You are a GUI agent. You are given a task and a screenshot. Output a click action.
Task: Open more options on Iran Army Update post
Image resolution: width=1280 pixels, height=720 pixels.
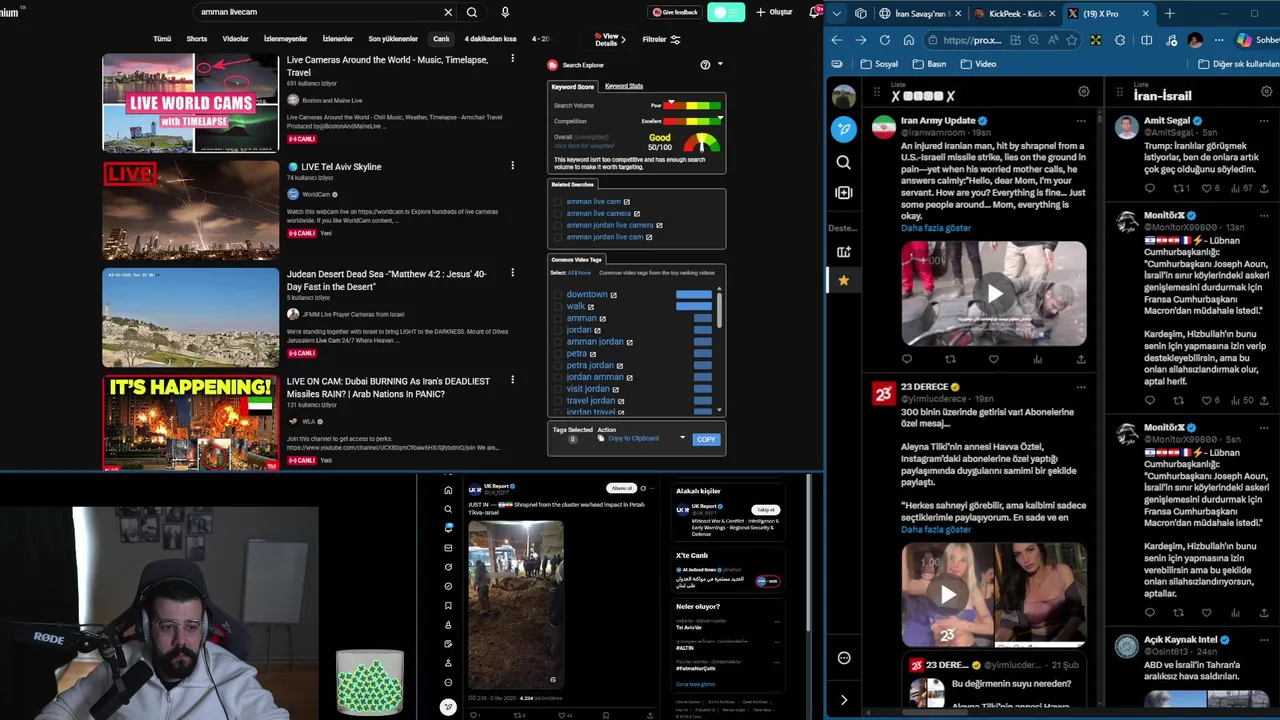pos(1081,120)
